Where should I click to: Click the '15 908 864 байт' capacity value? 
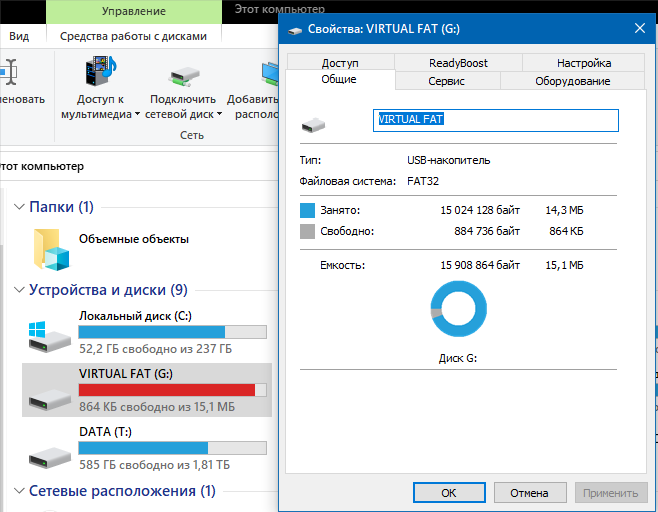coord(480,265)
